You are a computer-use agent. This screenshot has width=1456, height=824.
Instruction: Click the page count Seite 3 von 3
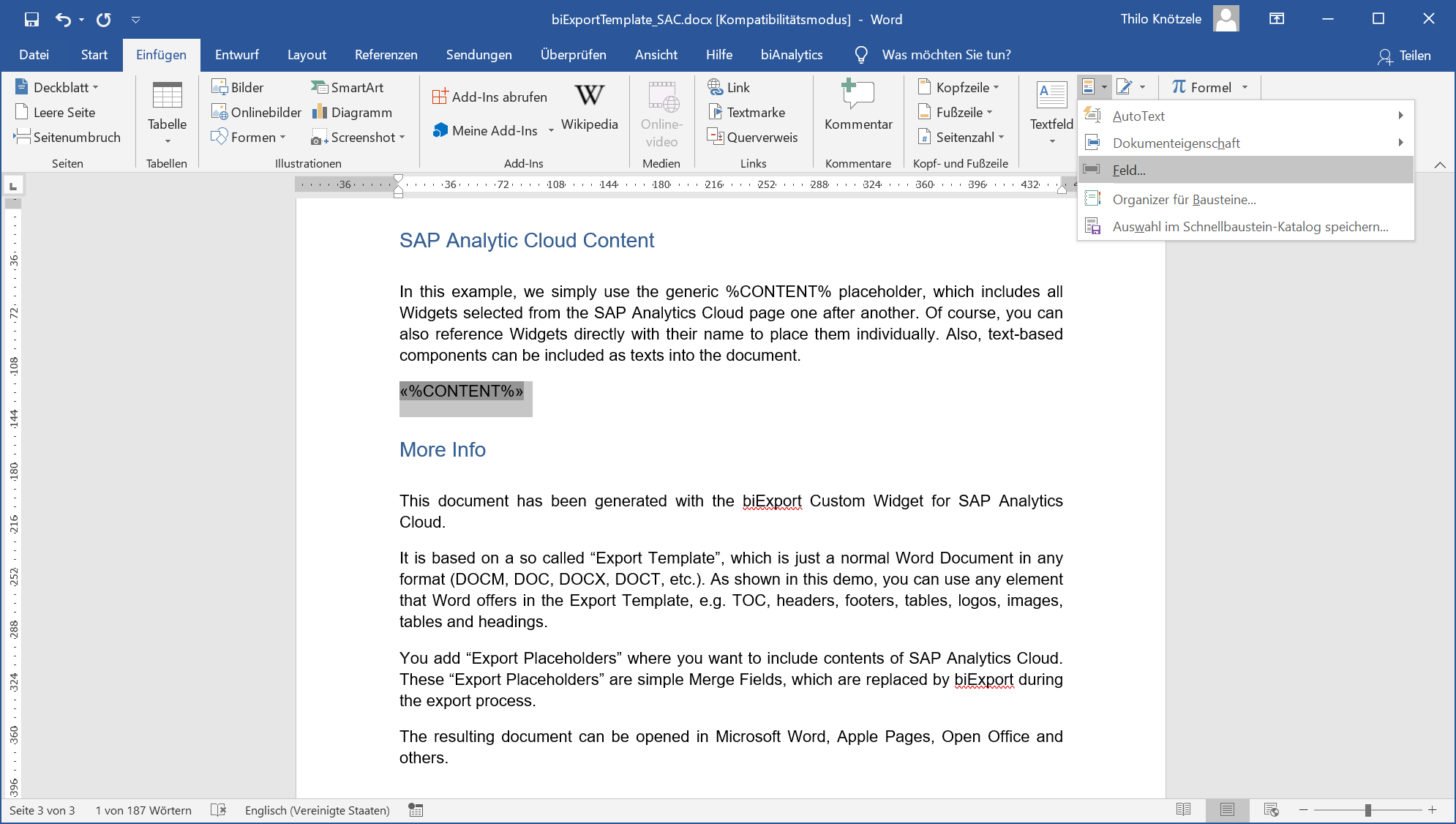tap(42, 810)
